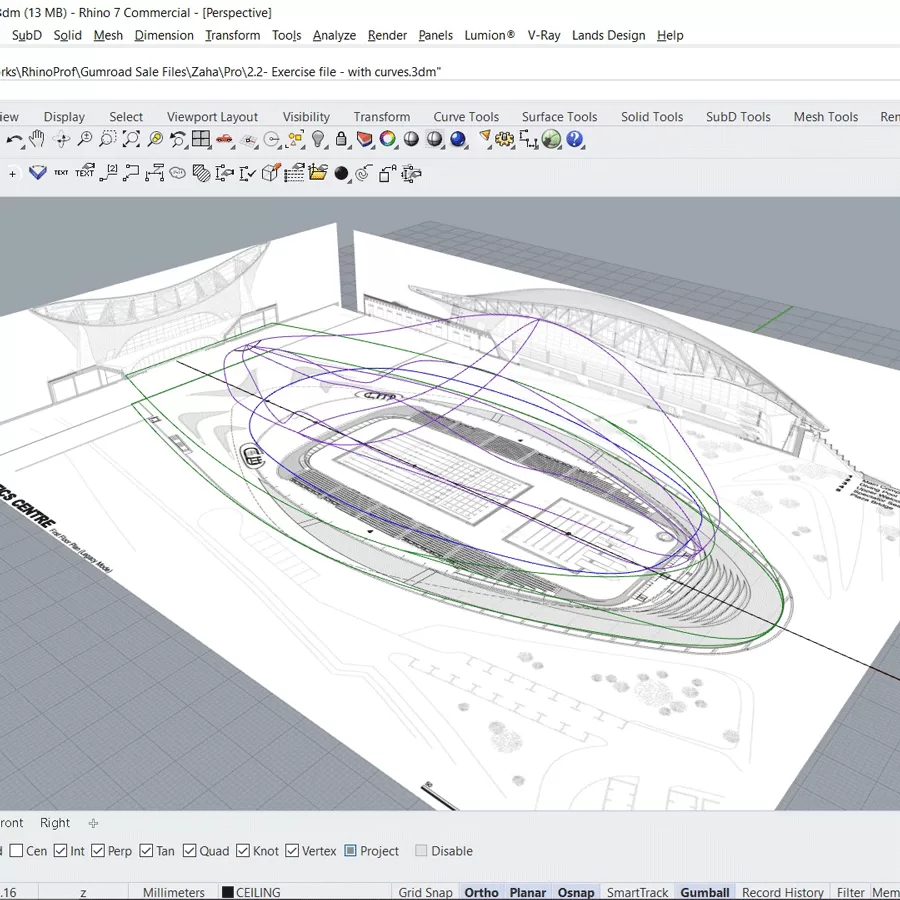This screenshot has height=900, width=900.
Task: Uncheck the Perp osnap checkbox
Action: (x=98, y=850)
